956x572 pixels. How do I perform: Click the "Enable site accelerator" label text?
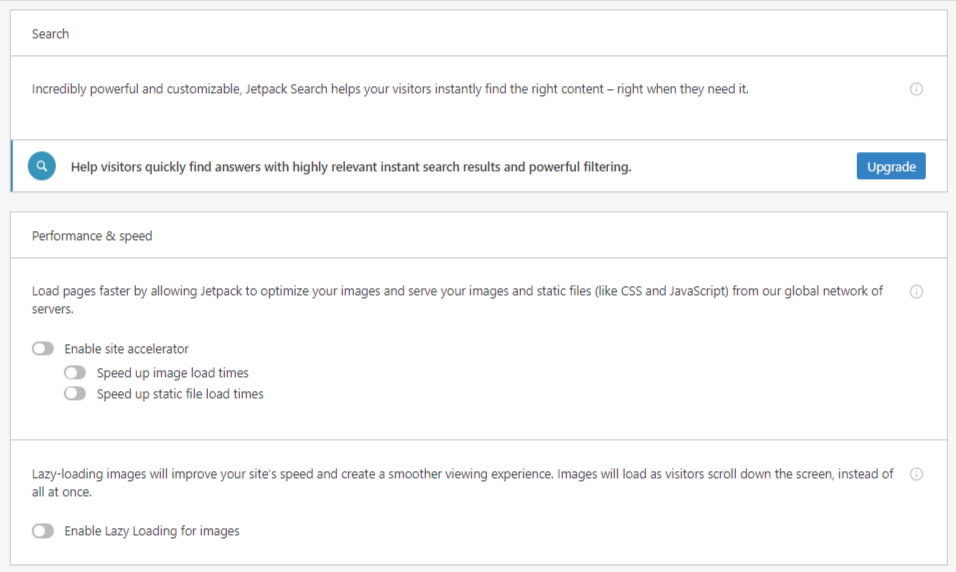tap(126, 349)
